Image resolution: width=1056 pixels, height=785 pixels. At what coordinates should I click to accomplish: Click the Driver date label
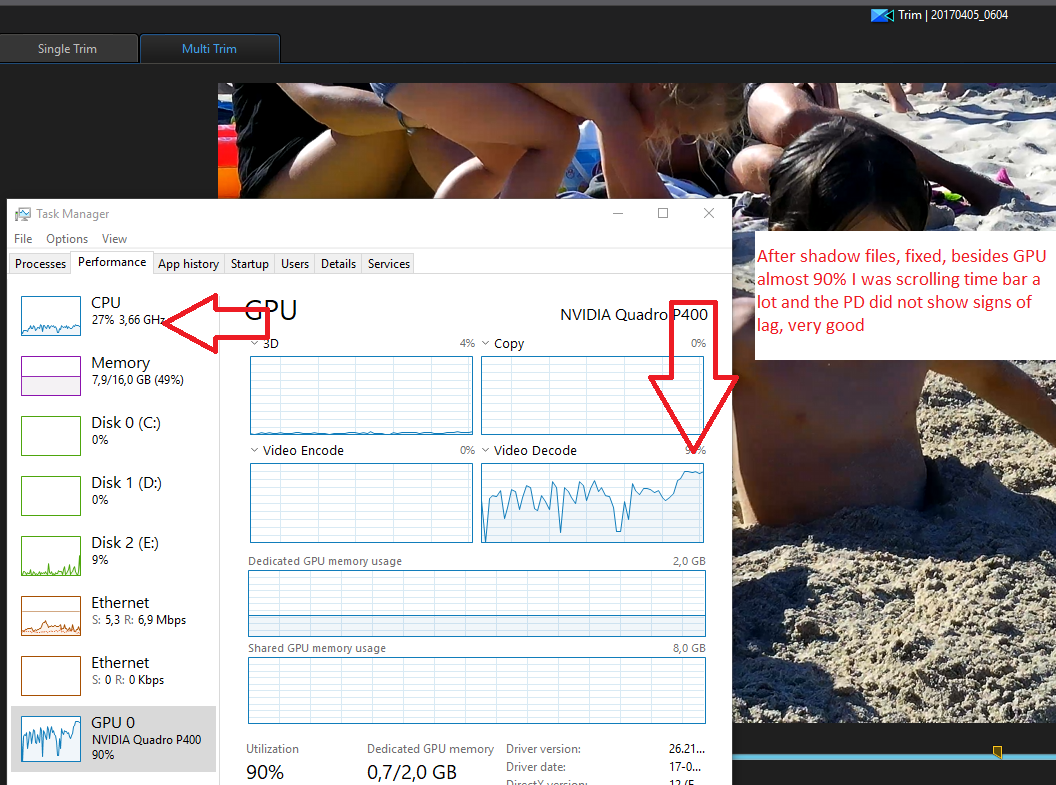[x=536, y=767]
